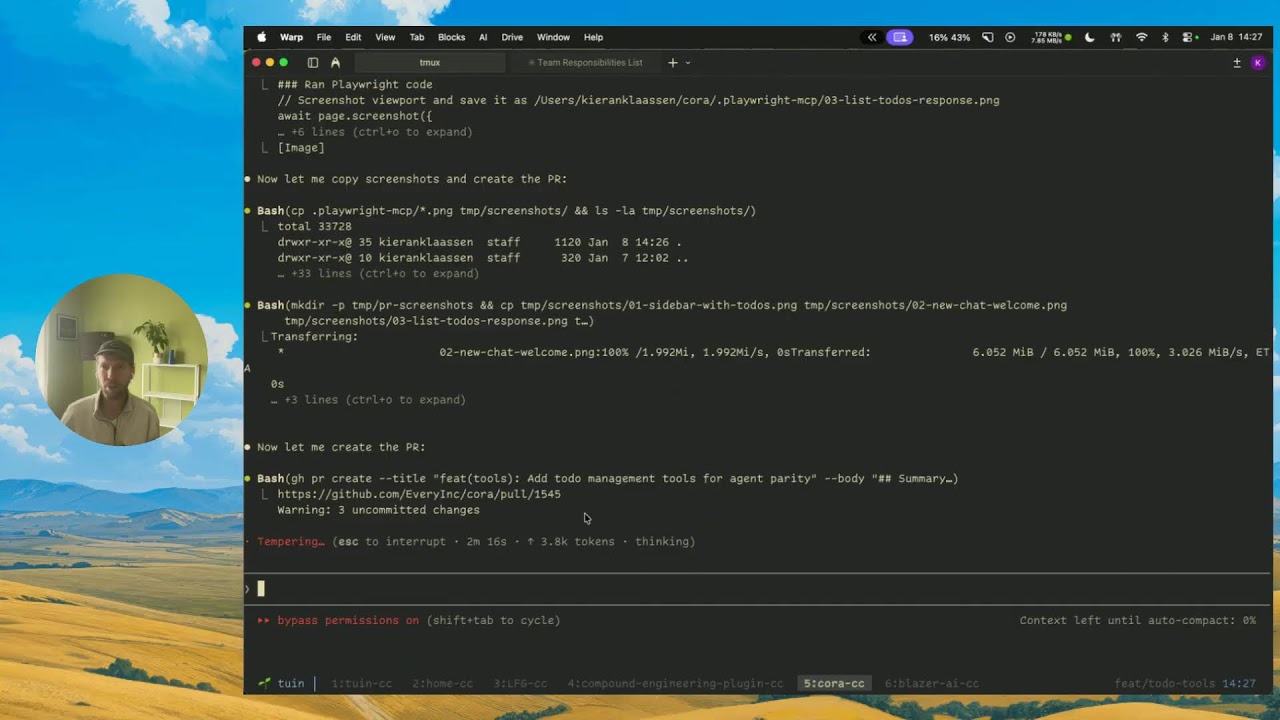Select tmux window 6:blazer-ai-cc
This screenshot has height=720, width=1280.
[931, 684]
